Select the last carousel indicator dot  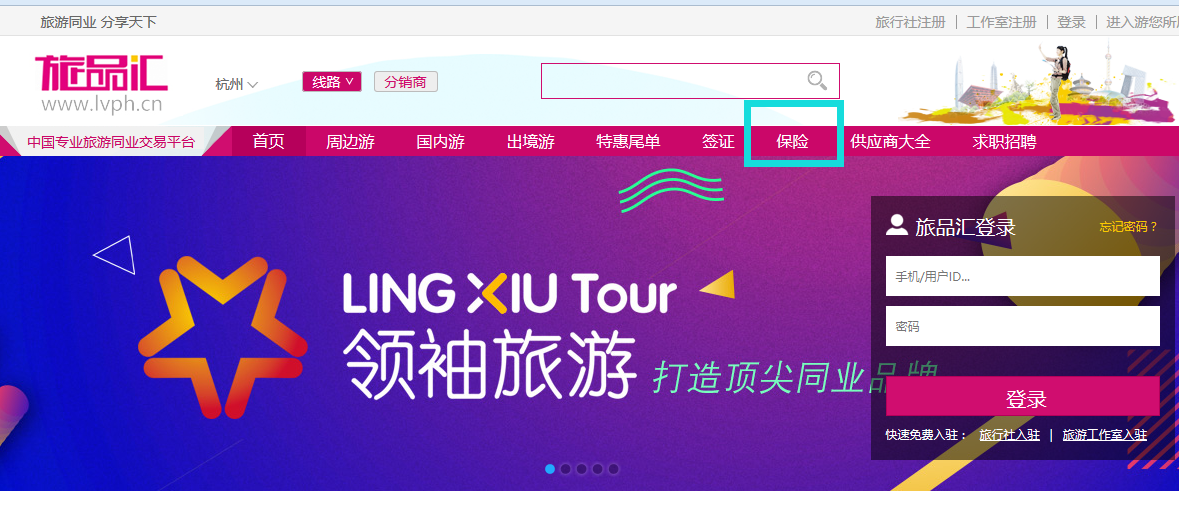pos(614,468)
